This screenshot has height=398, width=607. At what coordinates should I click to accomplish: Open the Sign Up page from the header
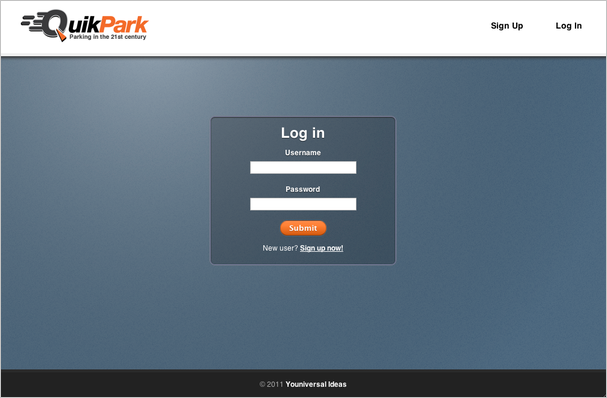(507, 26)
